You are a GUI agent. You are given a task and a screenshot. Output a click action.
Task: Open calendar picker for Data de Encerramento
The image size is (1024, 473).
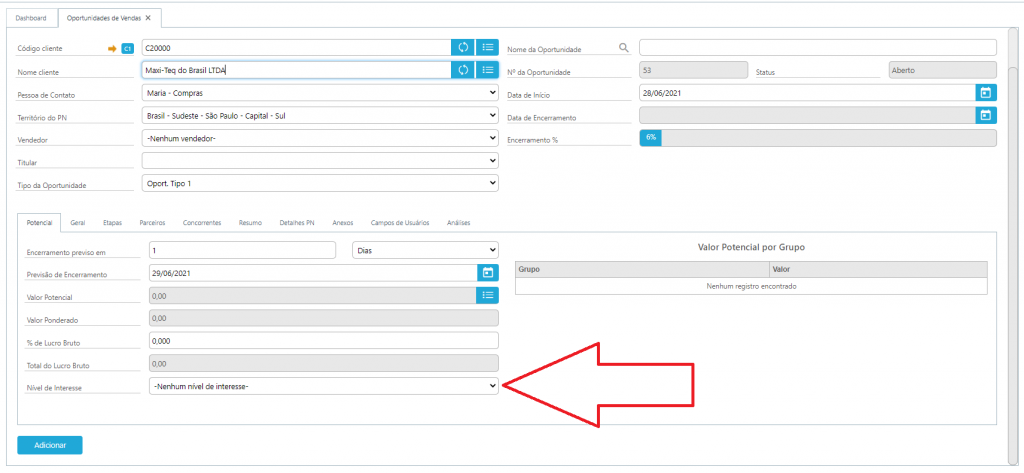click(x=985, y=115)
